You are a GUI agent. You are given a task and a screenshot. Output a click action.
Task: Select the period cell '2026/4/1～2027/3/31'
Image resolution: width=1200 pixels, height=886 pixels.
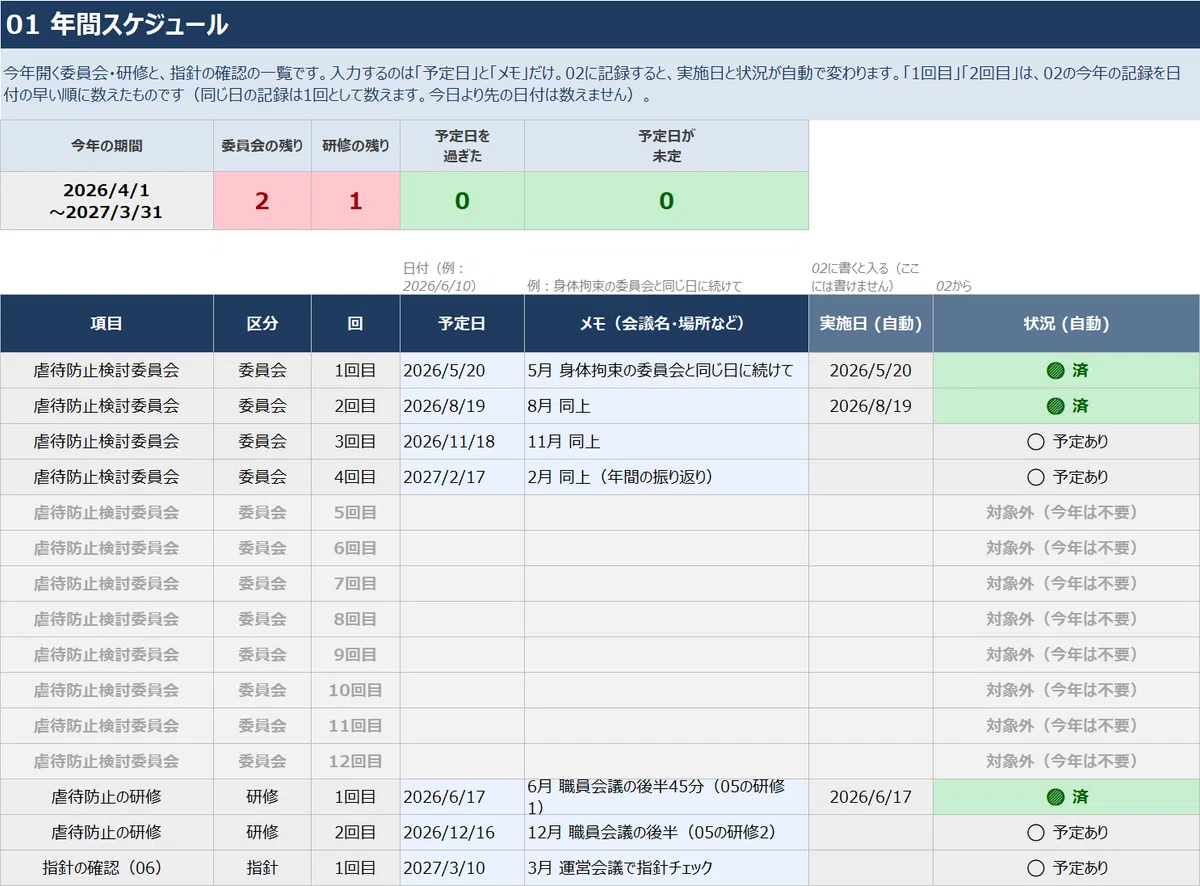coord(107,201)
